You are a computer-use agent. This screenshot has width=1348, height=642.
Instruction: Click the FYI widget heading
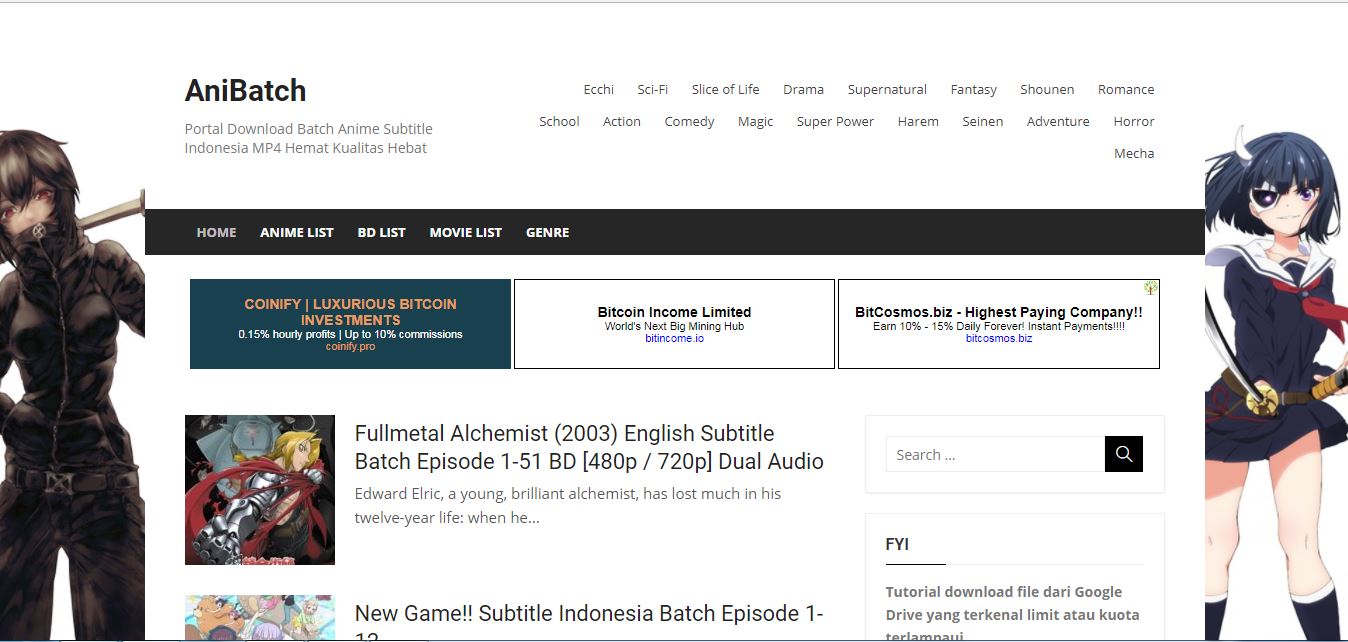[x=897, y=544]
